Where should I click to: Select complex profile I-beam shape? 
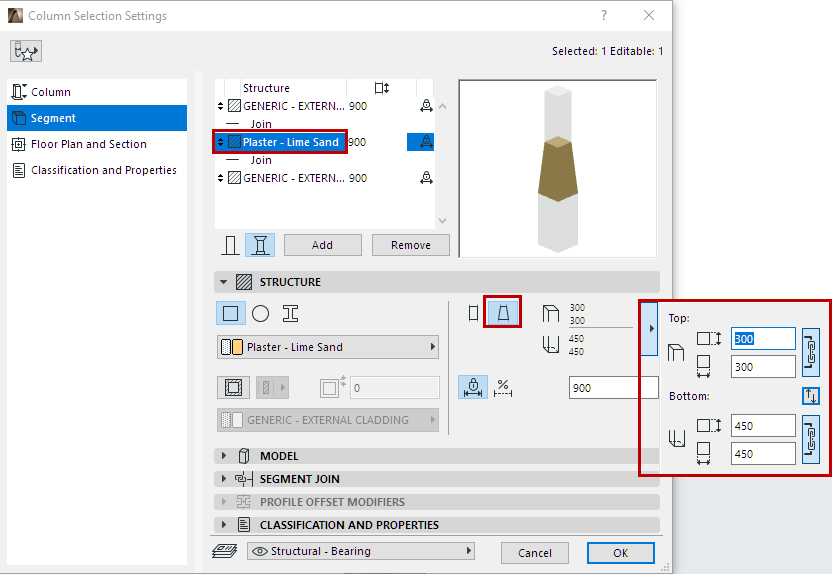tap(290, 314)
